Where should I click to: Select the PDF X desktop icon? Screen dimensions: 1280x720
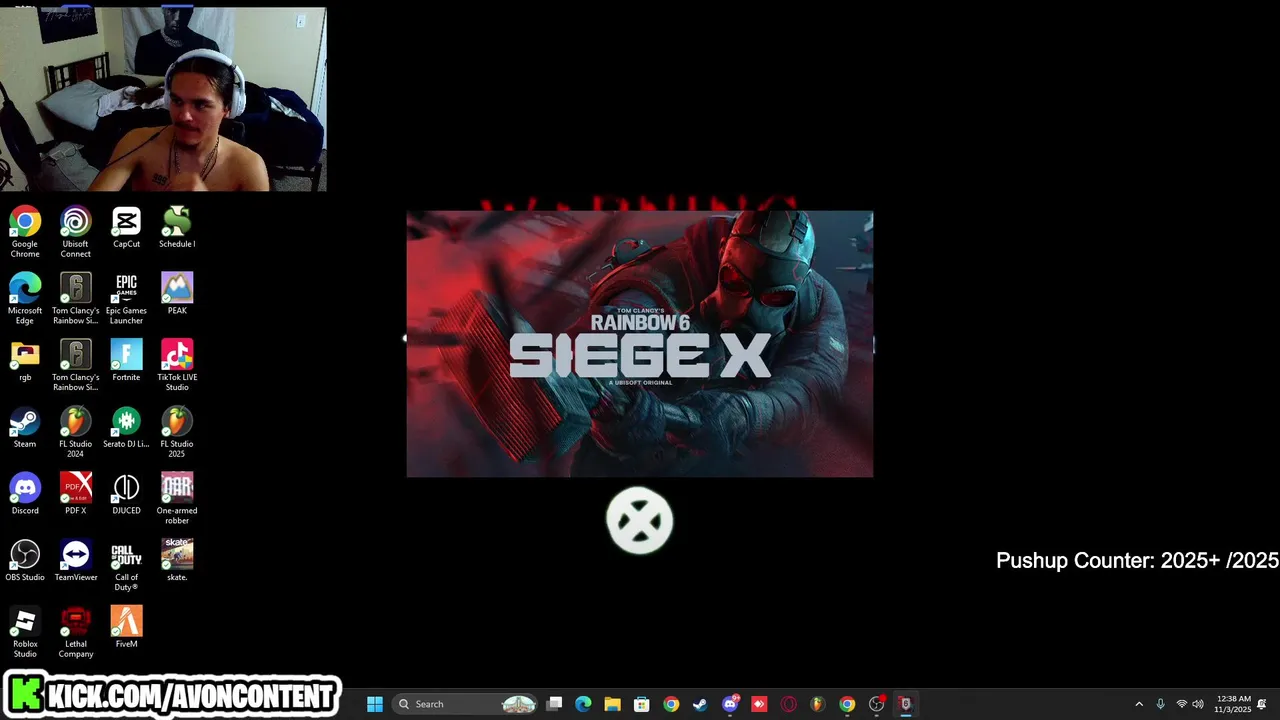click(x=76, y=494)
